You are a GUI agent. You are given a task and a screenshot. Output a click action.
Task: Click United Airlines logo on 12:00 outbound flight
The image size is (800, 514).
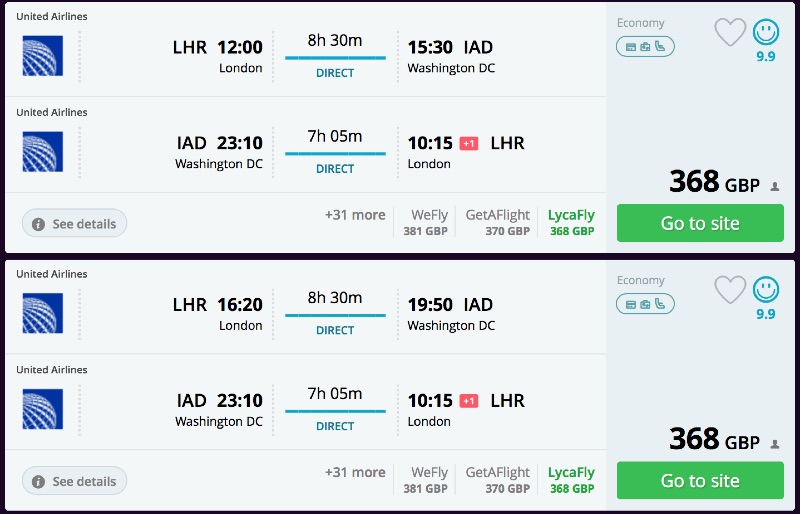point(43,56)
